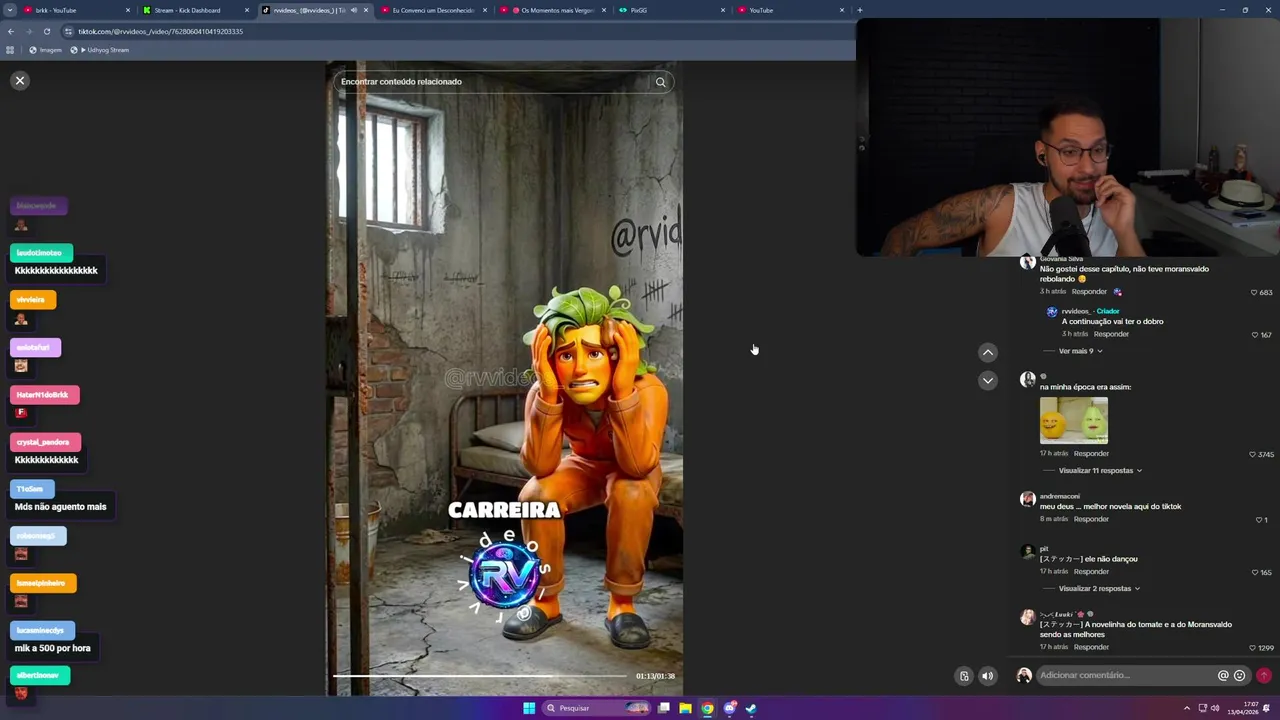Click the taskbar Pesquisar search box
Viewport: 1280px width, 720px height.
pos(597,708)
